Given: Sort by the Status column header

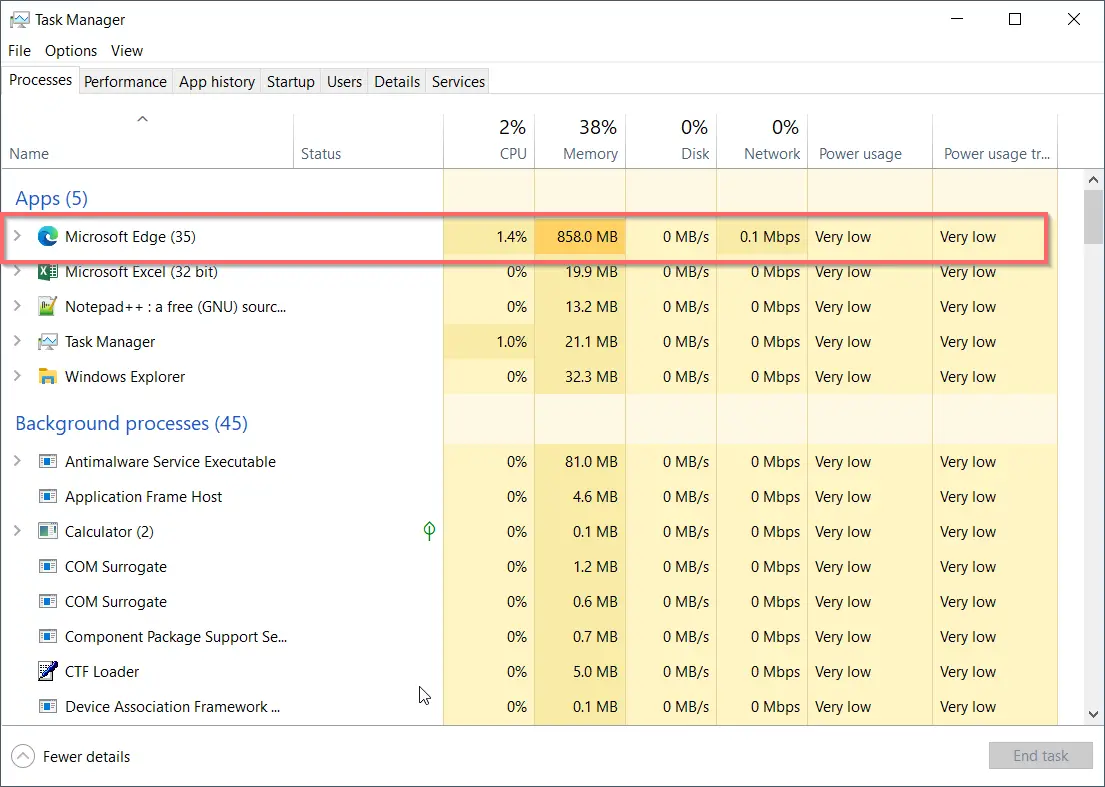Looking at the screenshot, I should 368,141.
